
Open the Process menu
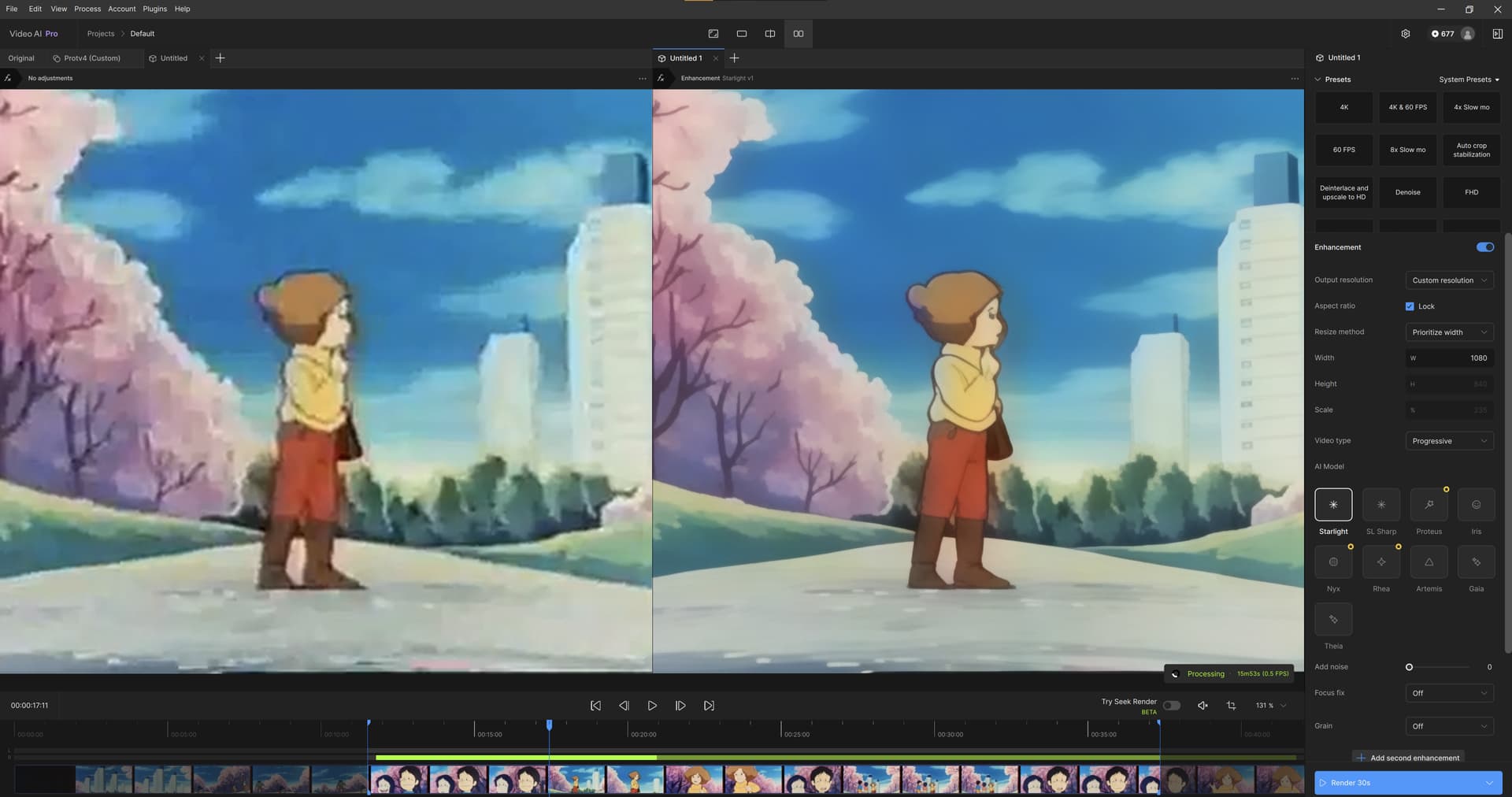point(87,9)
